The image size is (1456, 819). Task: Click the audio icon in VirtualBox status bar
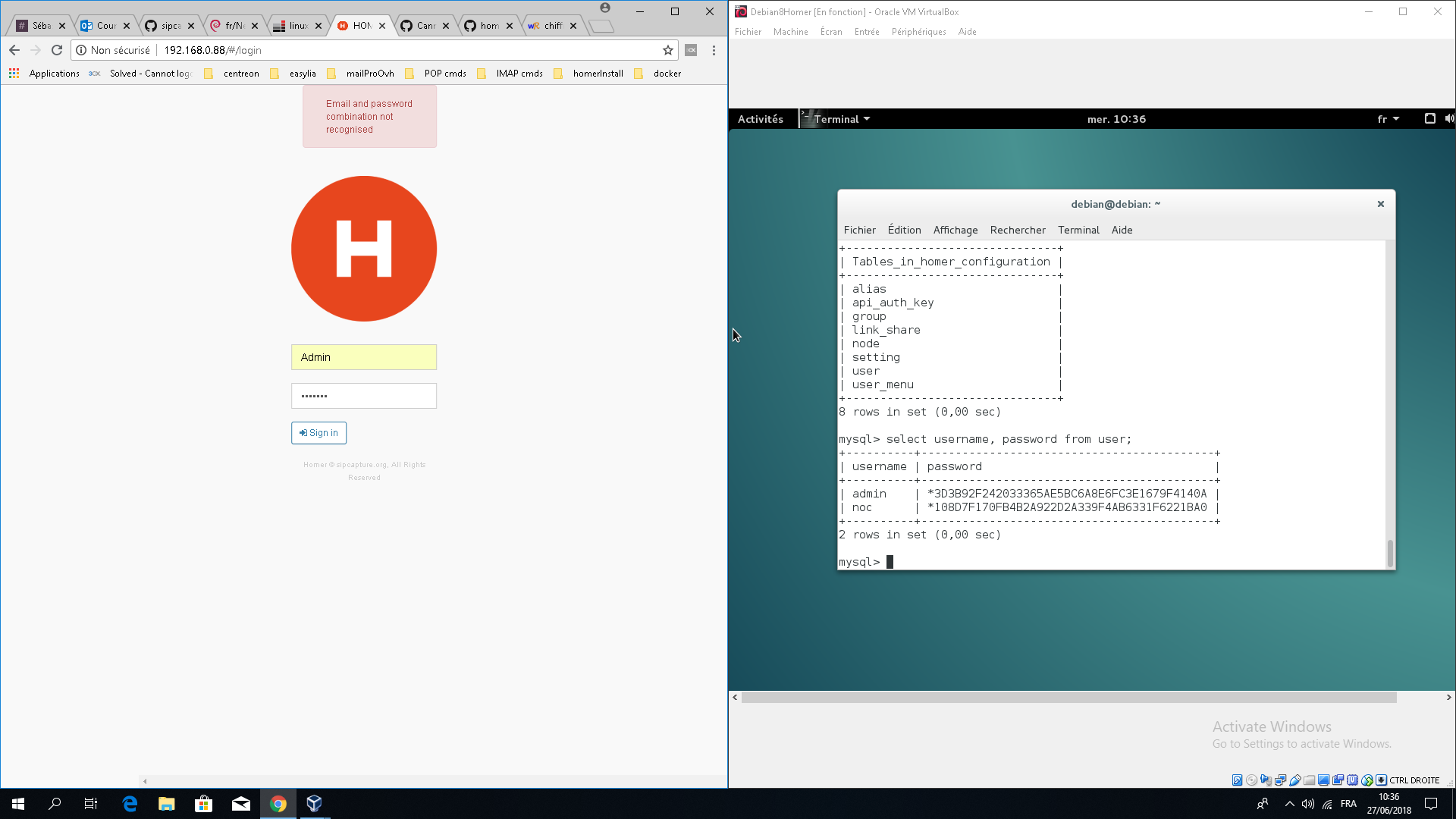click(x=1265, y=780)
